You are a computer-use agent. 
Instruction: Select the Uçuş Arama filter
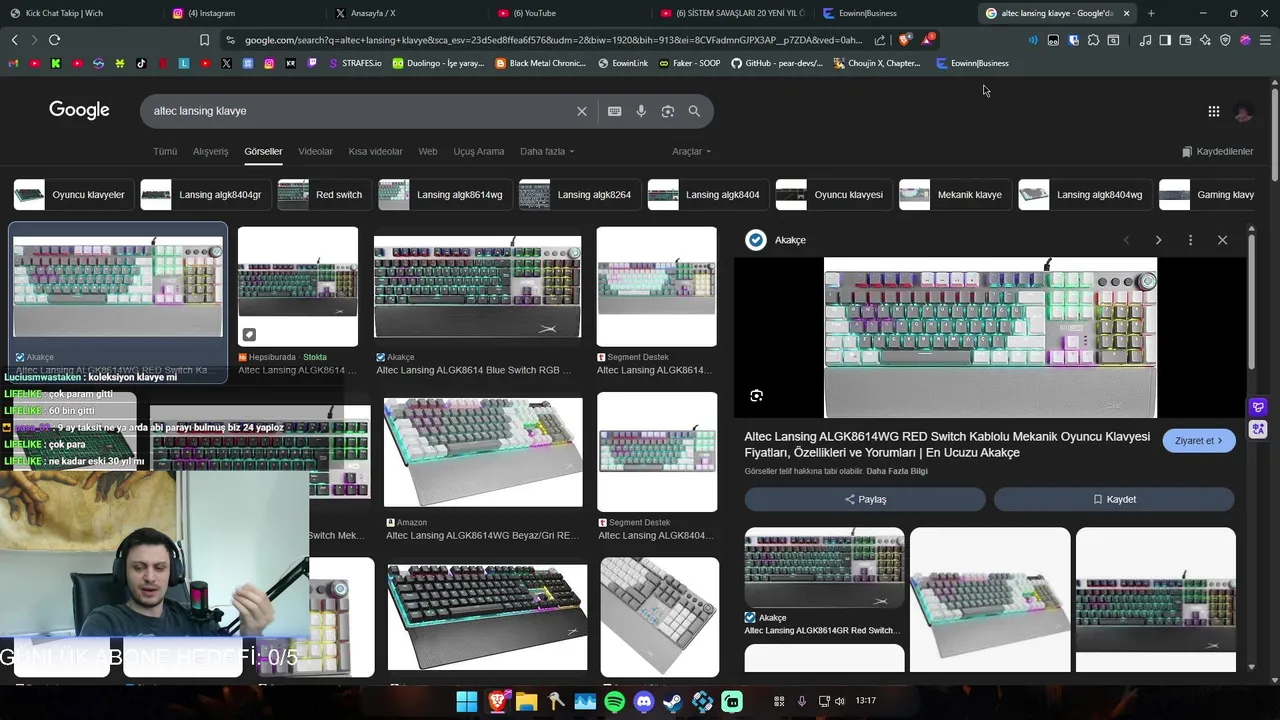(x=479, y=151)
